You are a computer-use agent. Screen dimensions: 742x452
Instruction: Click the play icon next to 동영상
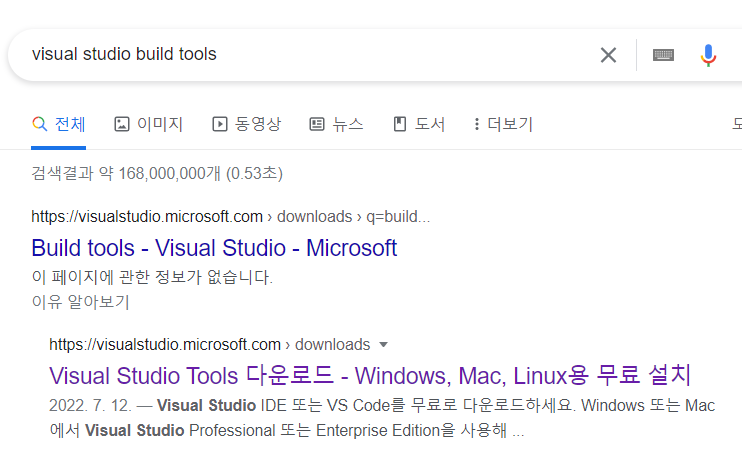click(x=220, y=124)
